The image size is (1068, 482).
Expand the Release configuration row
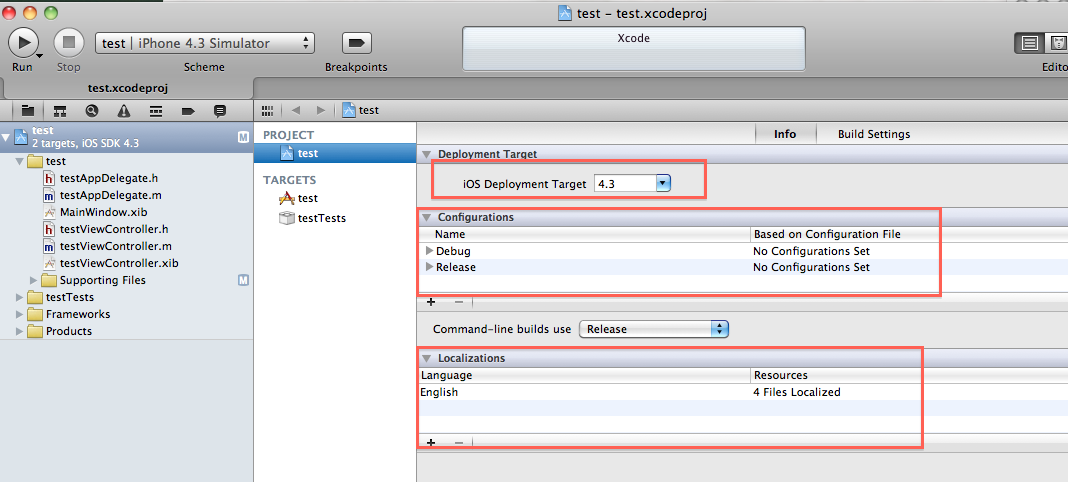click(x=429, y=268)
